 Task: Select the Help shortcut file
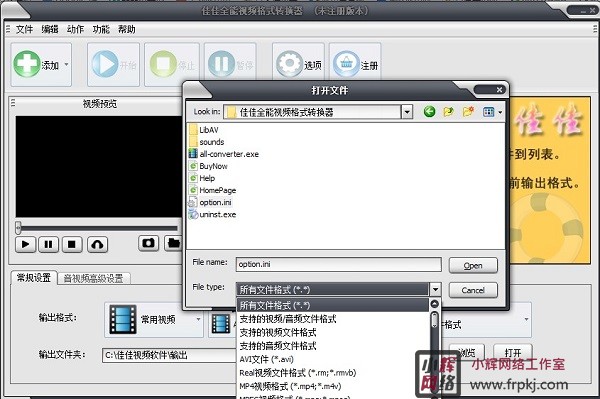pos(207,178)
